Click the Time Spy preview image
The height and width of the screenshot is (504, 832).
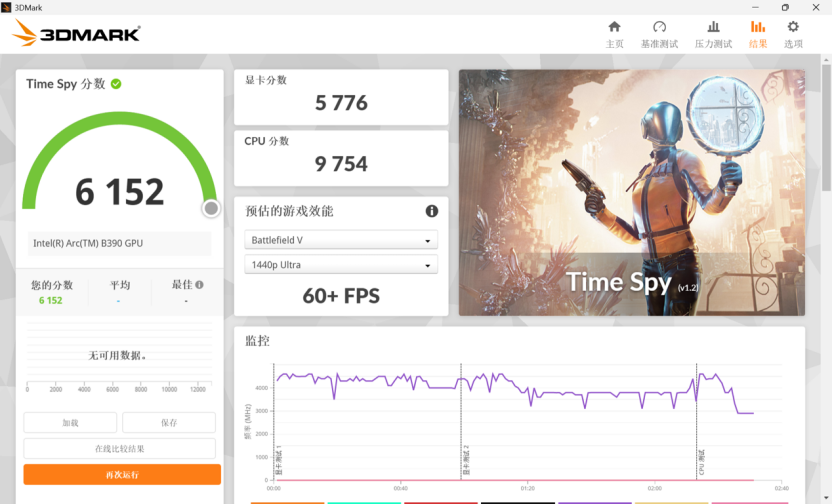click(631, 193)
